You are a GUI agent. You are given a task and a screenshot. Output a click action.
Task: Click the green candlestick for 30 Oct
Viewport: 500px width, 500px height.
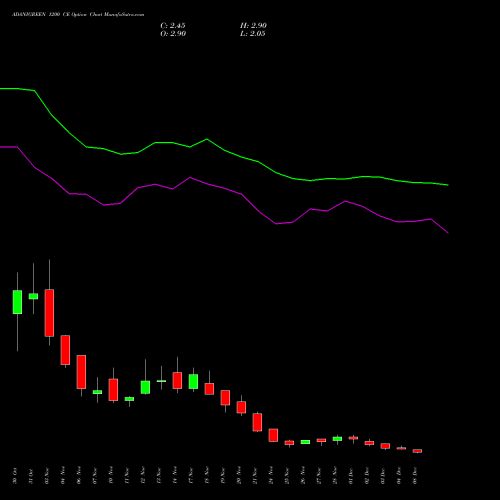[17, 302]
